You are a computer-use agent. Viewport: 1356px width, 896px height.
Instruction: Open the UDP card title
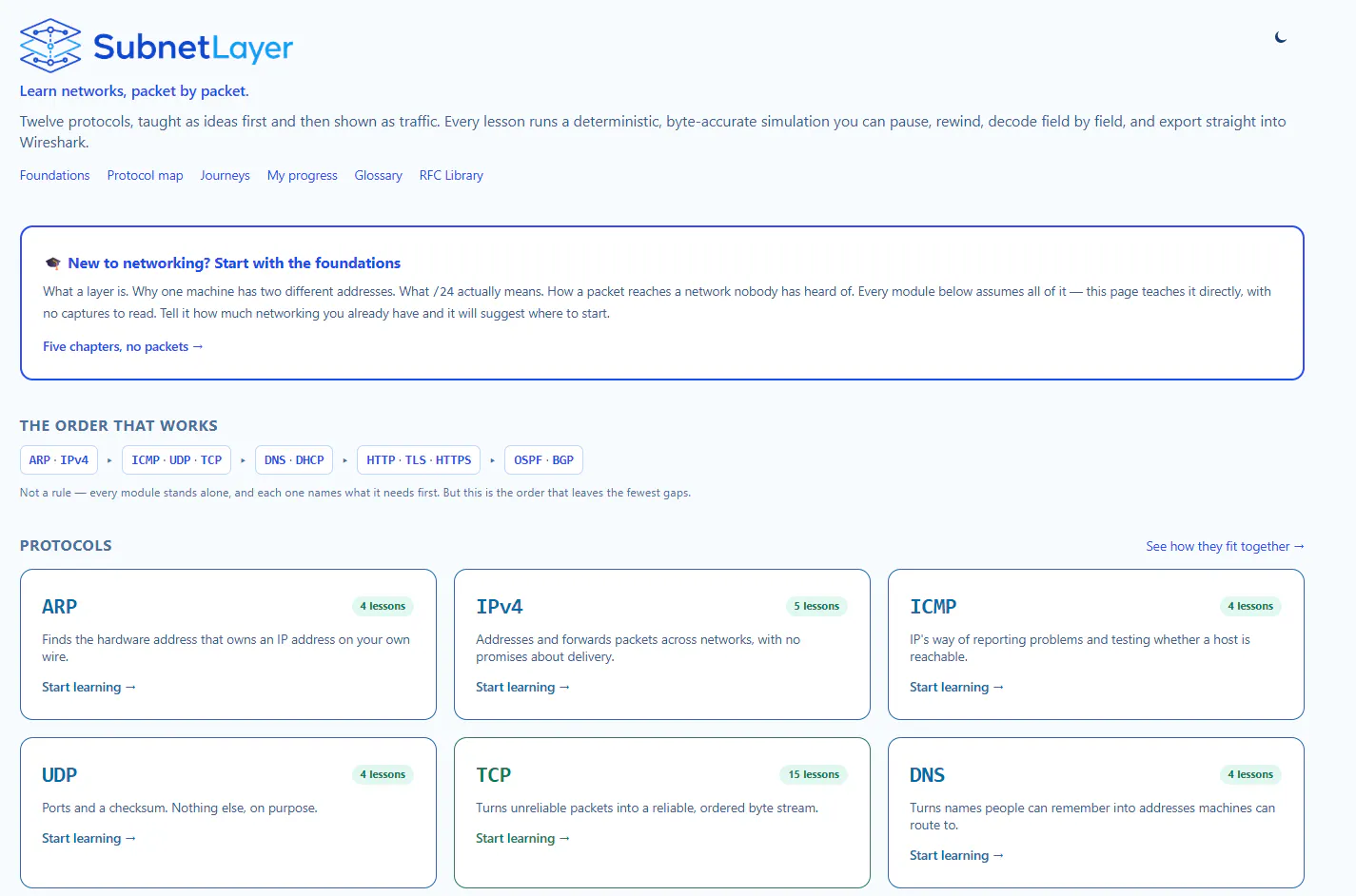pyautogui.click(x=59, y=775)
